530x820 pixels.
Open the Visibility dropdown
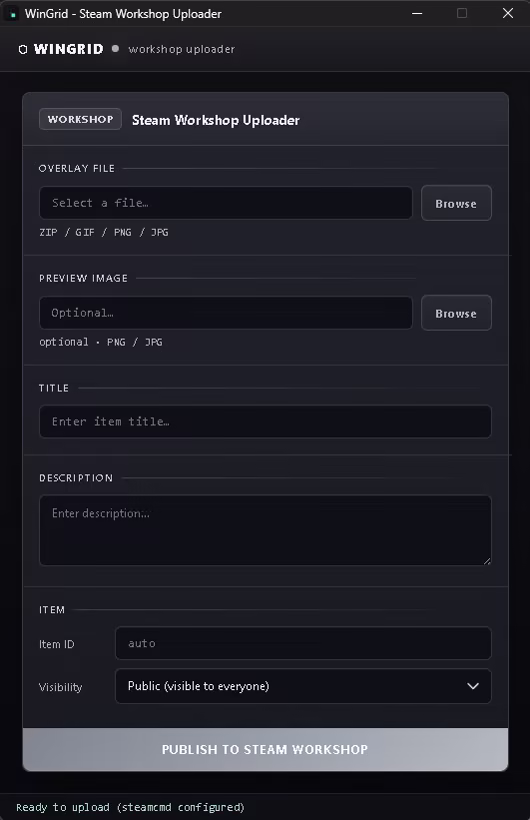[303, 686]
